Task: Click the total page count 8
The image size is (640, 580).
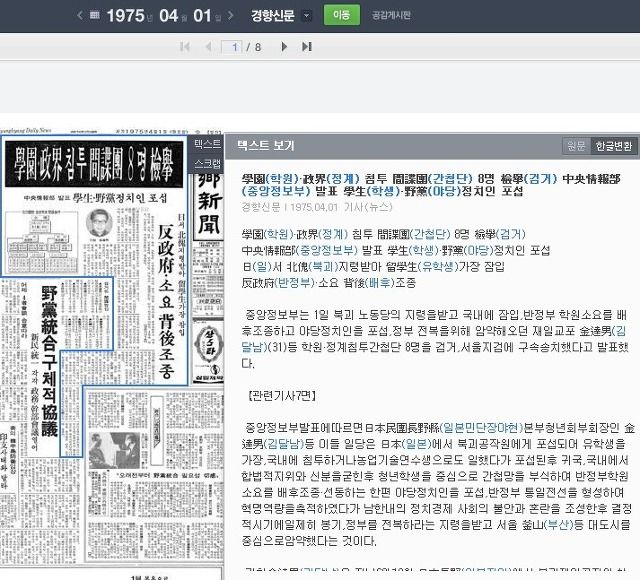Action: tap(258, 47)
